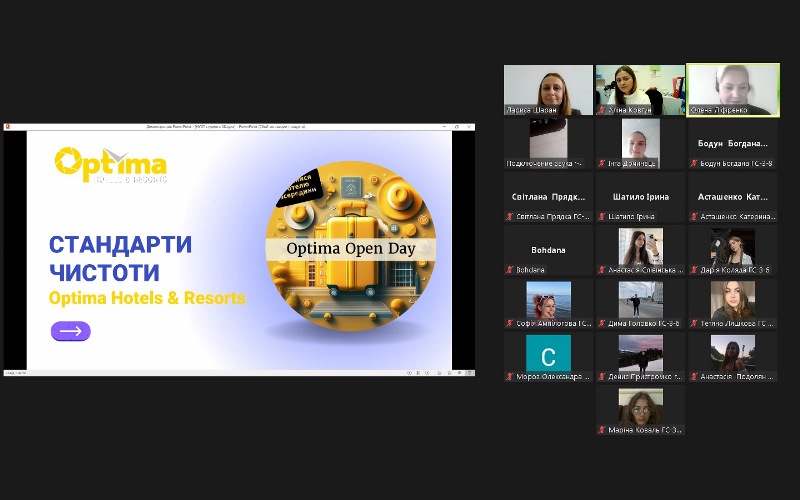Click muted mic icon next to Світлана Прядка label
The height and width of the screenshot is (500, 800).
509,216
